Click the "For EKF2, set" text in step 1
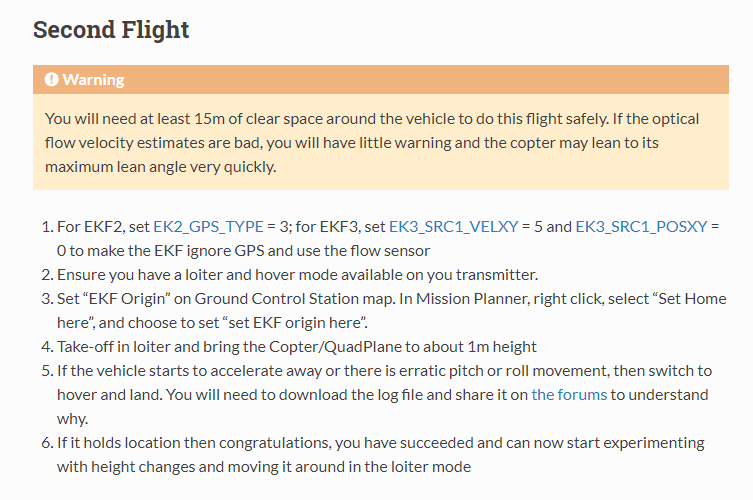 tap(103, 227)
